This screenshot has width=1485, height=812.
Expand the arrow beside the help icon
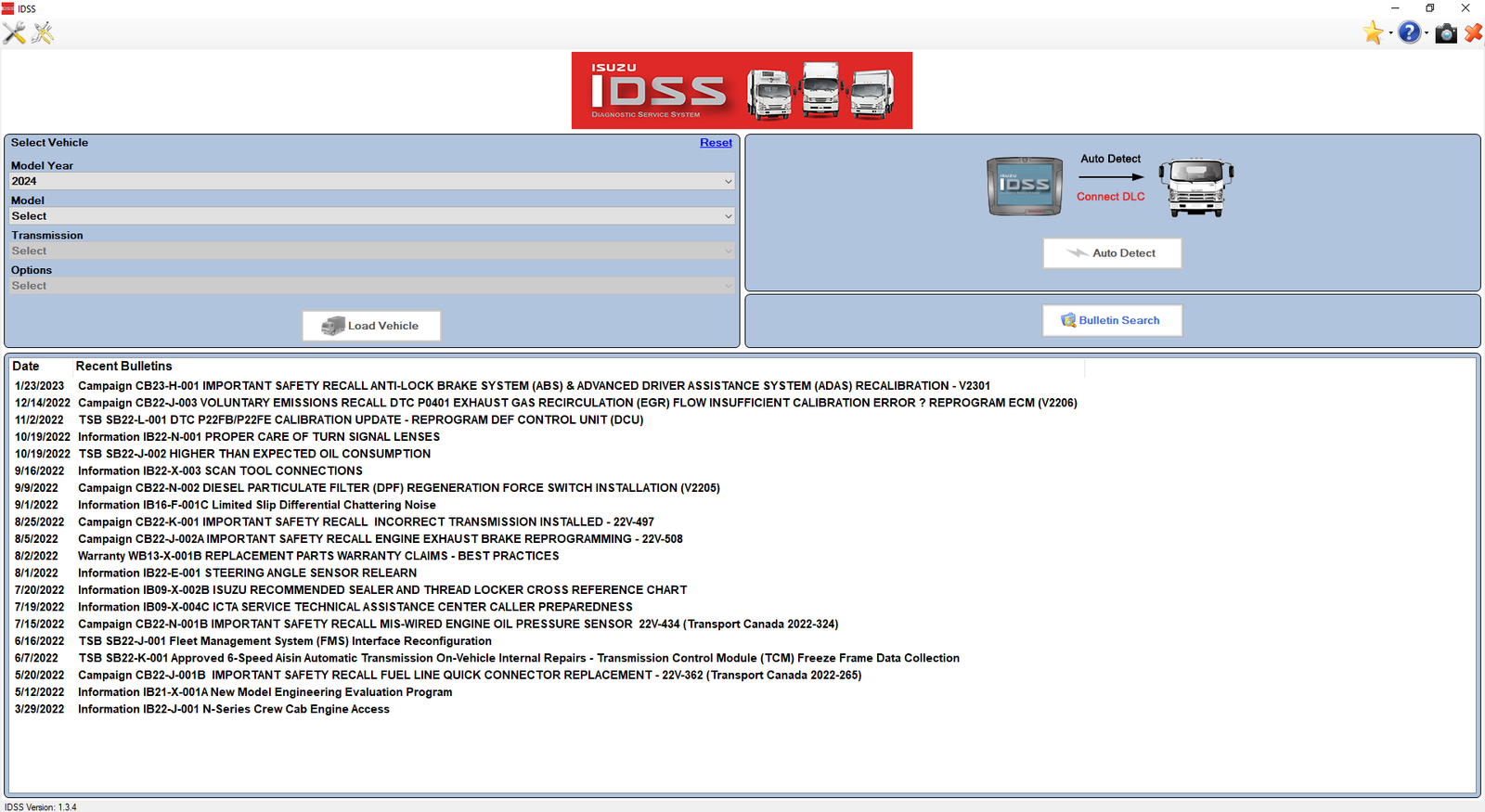click(1427, 33)
